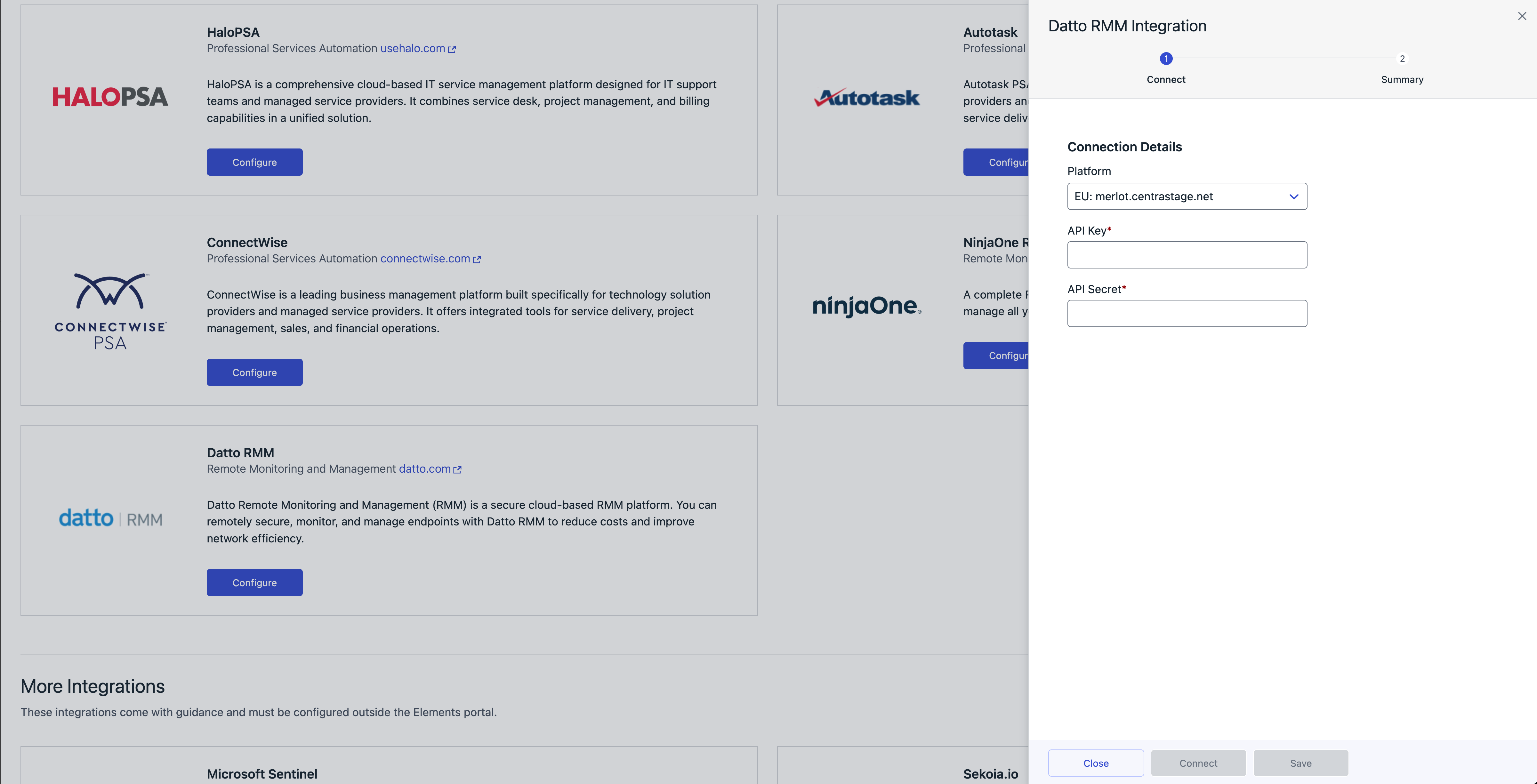Configure the HaloPSA integration
The image size is (1537, 784).
[x=255, y=162]
